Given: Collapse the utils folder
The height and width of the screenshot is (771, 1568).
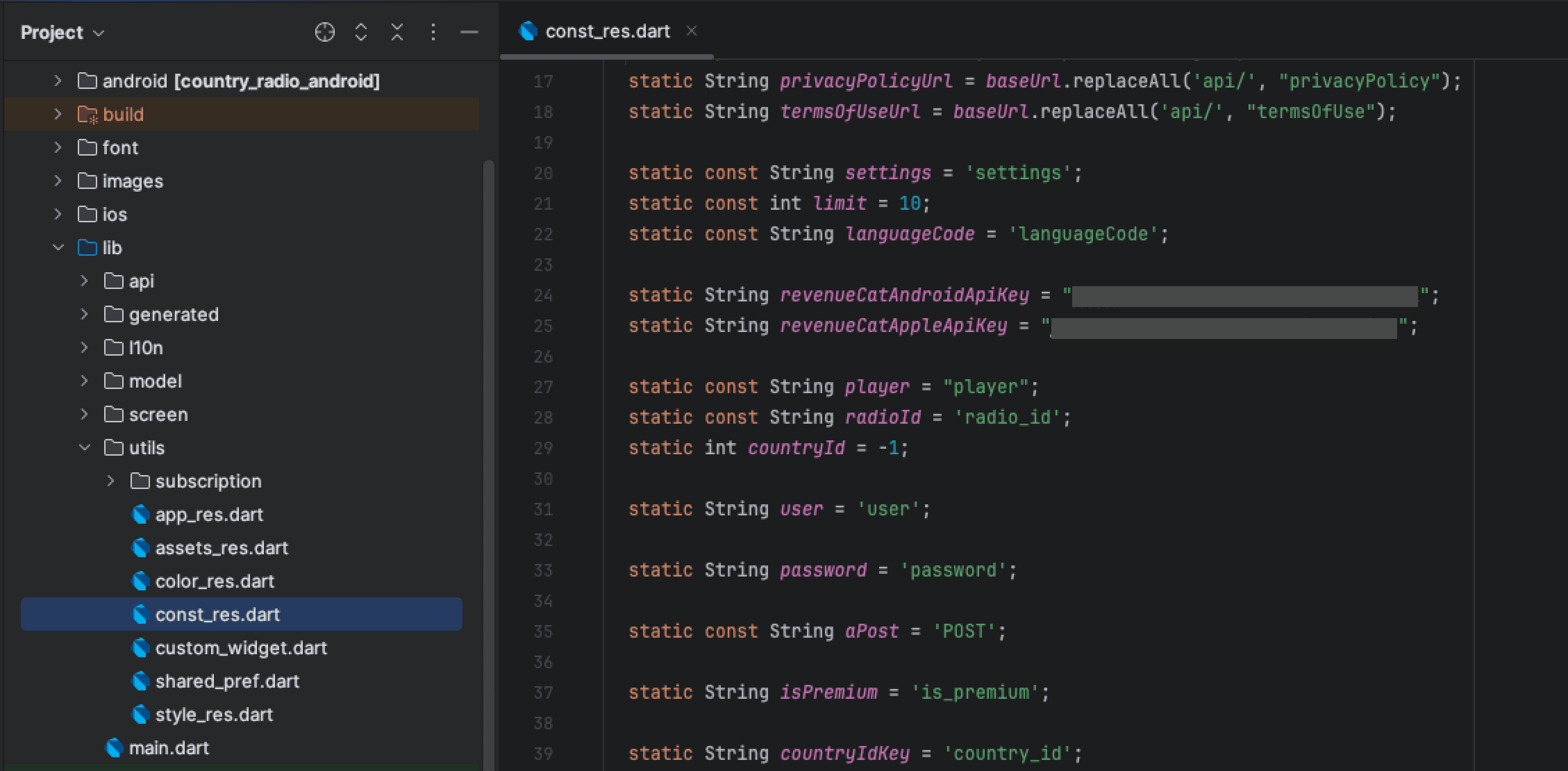Looking at the screenshot, I should 85,448.
